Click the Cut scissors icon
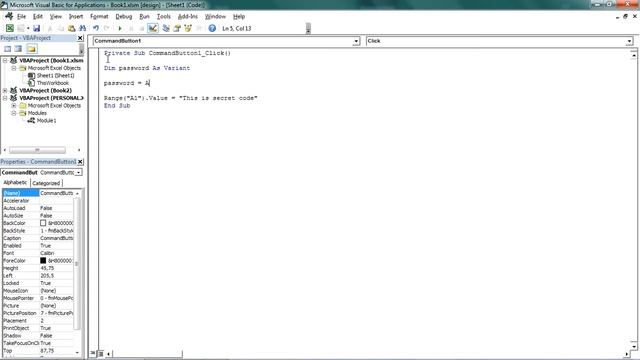The image size is (640, 360). 50,28
